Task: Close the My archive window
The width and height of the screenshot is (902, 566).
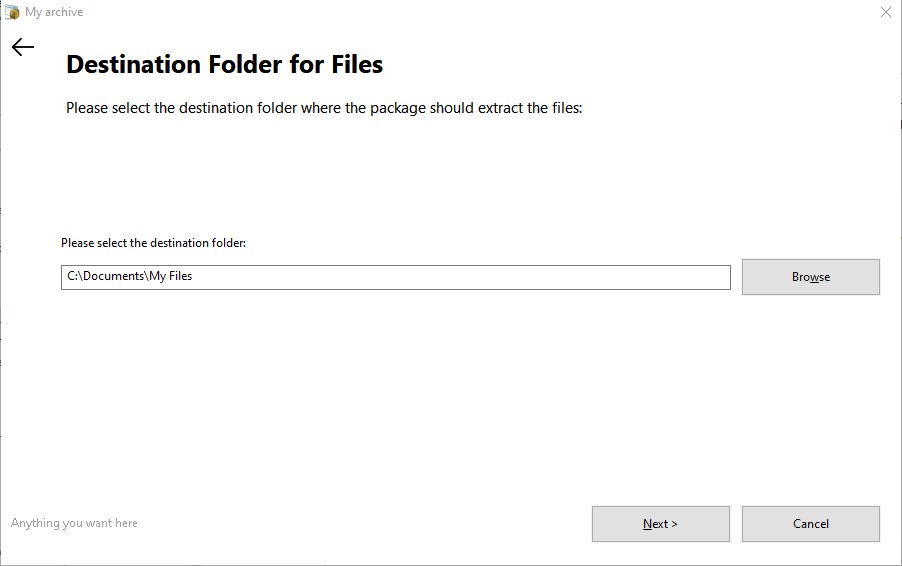Action: 885,12
